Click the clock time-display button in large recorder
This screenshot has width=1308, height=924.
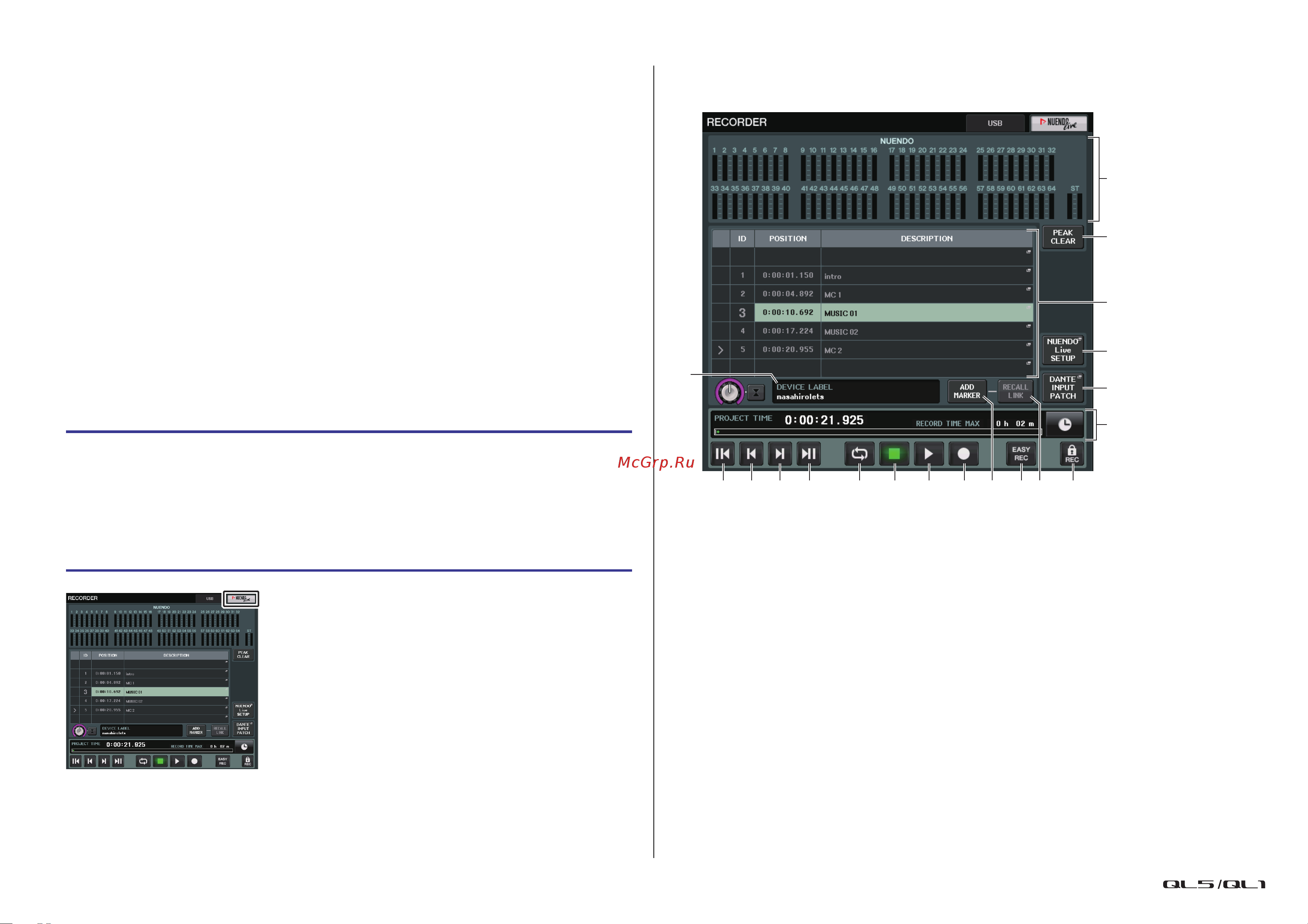1064,425
